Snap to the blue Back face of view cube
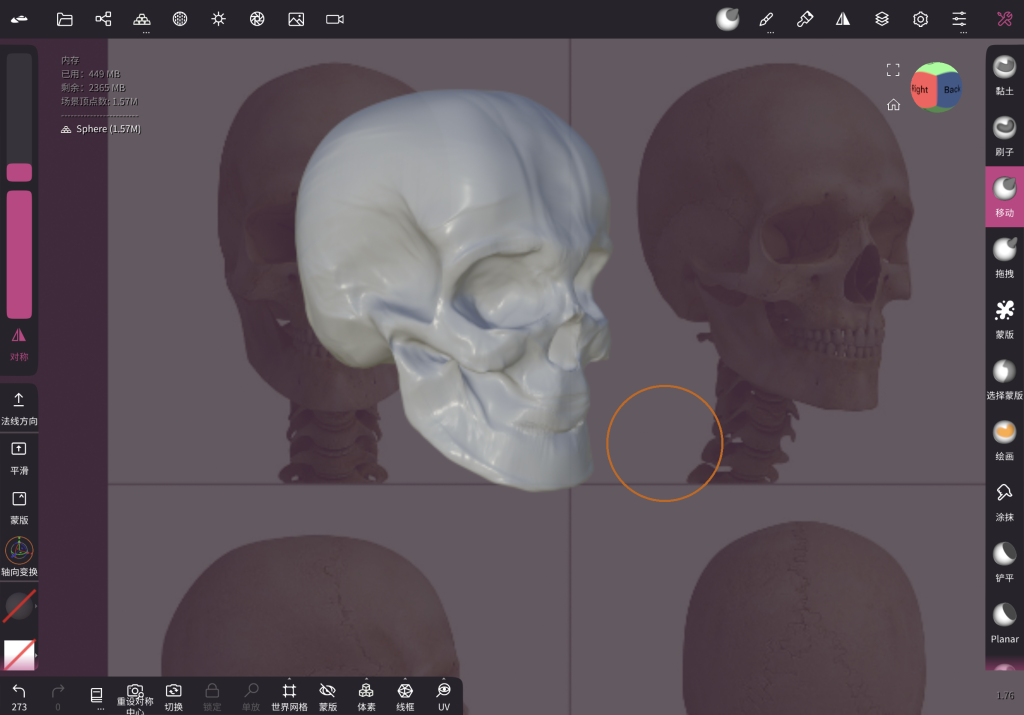1024x715 pixels. coord(951,89)
